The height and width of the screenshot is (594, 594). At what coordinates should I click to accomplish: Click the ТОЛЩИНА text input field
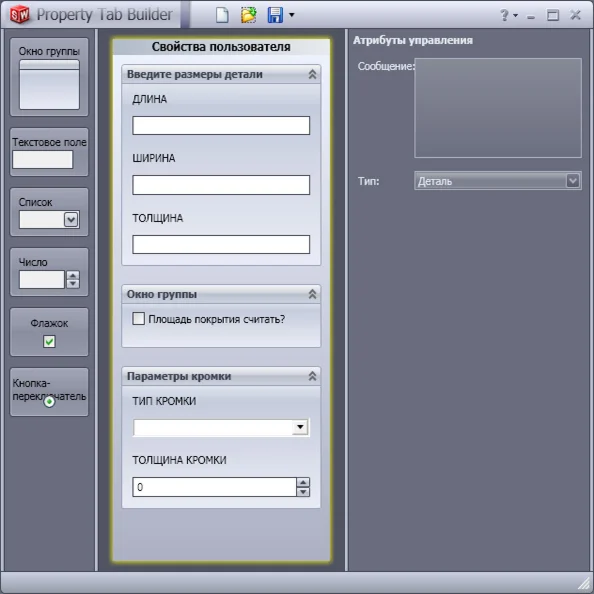(221, 244)
